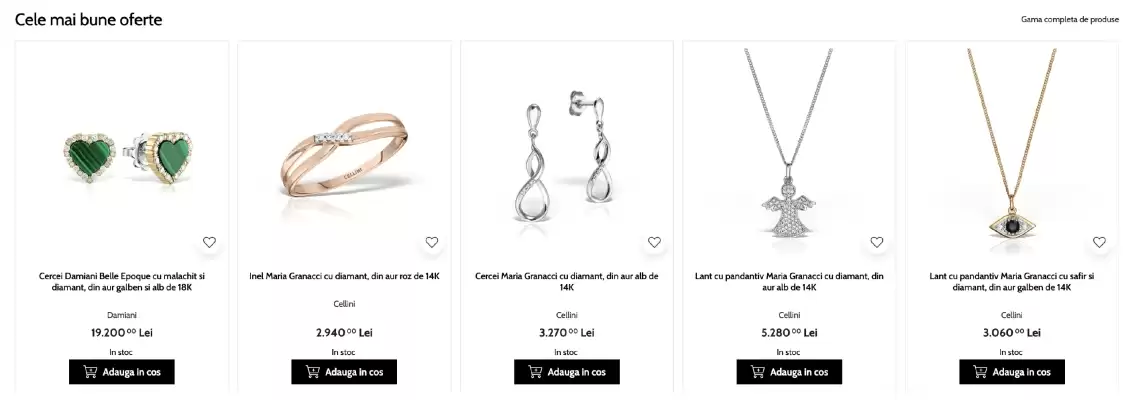
Task: Open Gama completa de produse link
Action: [1070, 19]
